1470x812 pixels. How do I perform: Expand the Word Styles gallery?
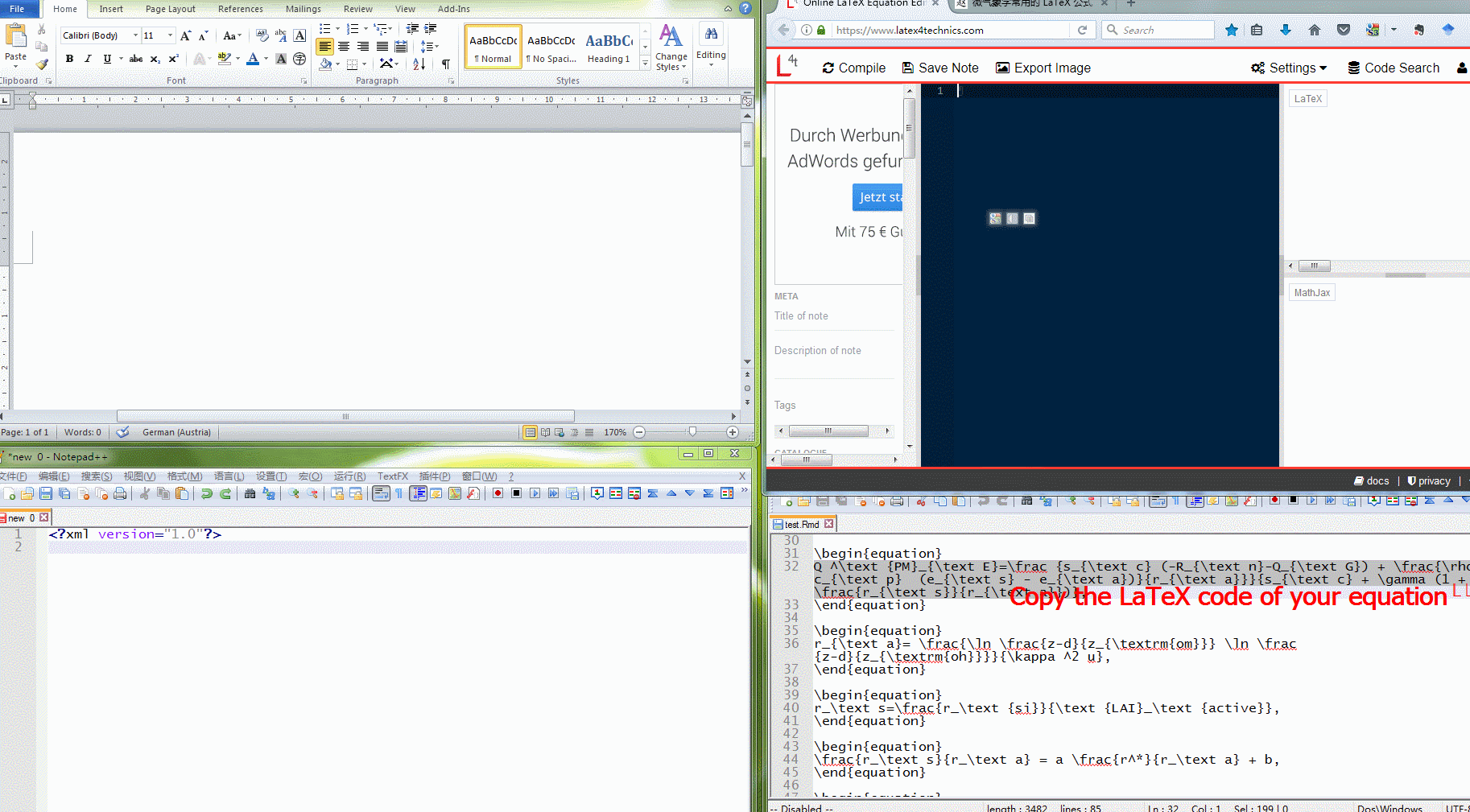point(645,64)
